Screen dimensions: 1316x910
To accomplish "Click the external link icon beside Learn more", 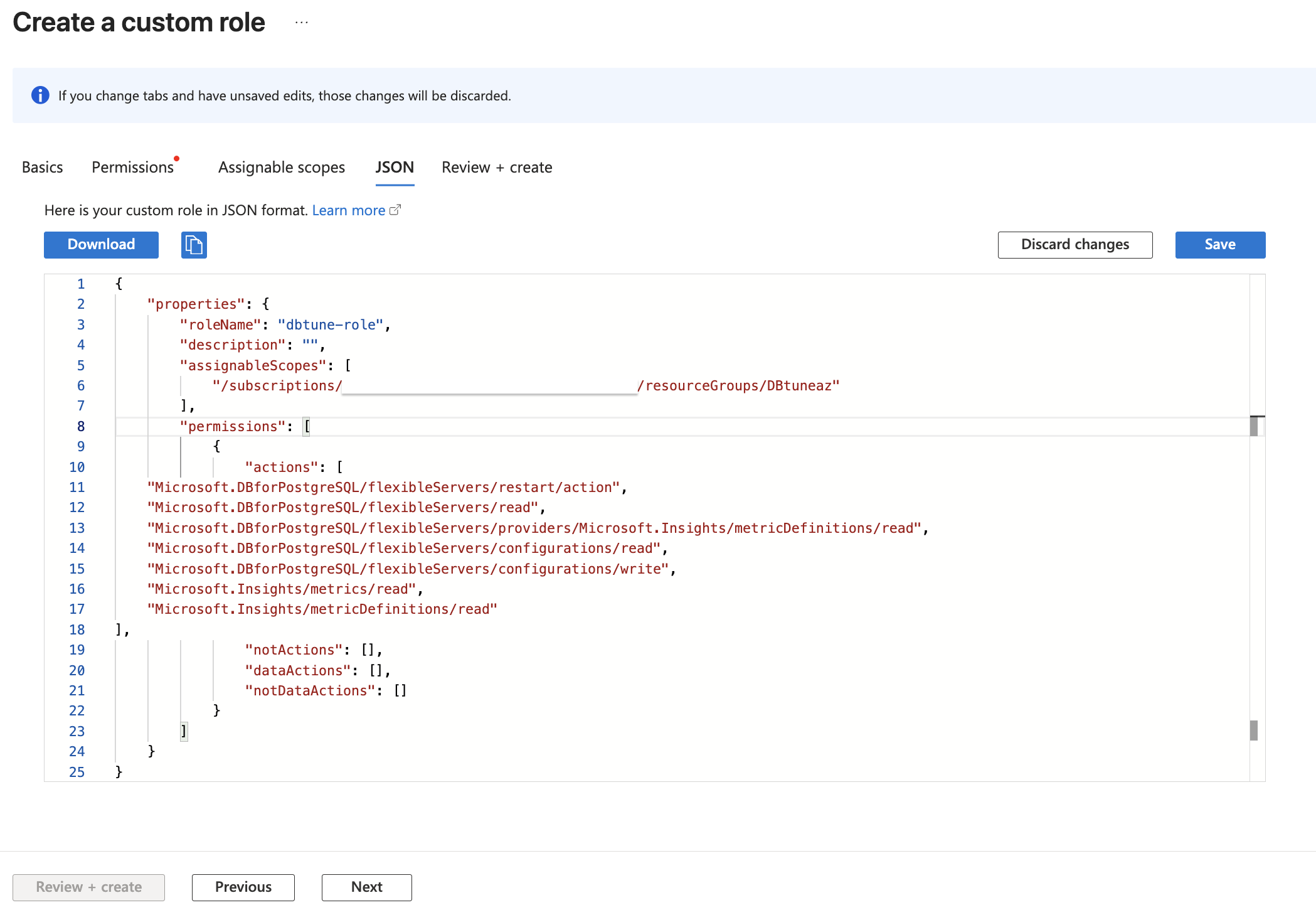I will click(396, 210).
